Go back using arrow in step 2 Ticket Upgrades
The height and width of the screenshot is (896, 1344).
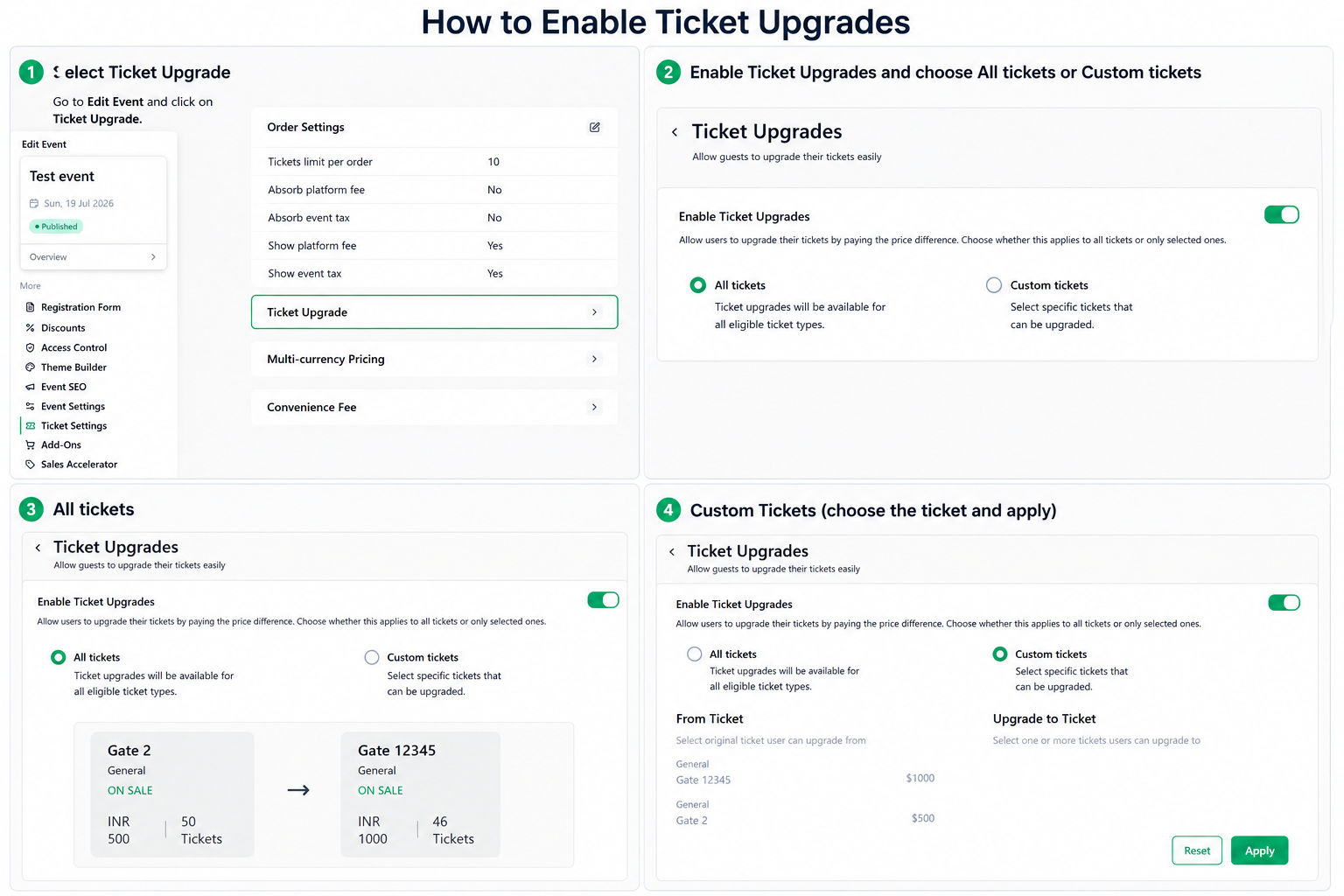coord(675,132)
